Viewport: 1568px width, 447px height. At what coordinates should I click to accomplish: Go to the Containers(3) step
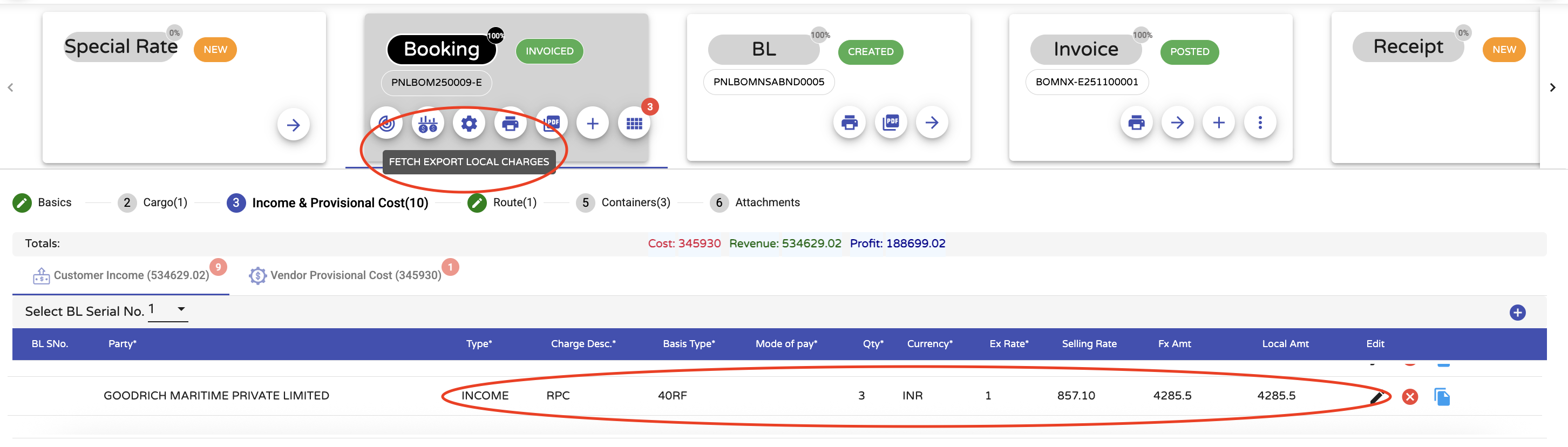click(623, 202)
